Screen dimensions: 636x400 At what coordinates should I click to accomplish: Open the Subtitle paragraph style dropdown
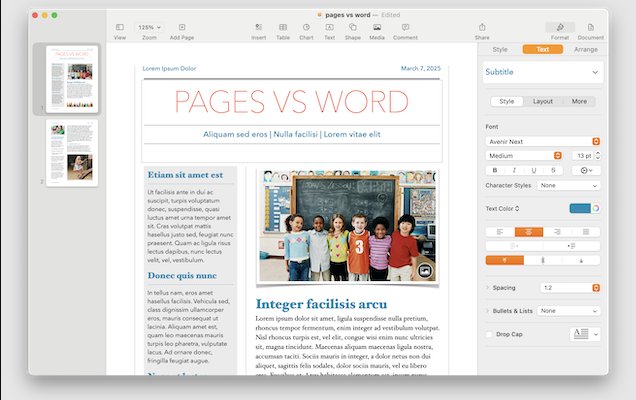coord(543,72)
